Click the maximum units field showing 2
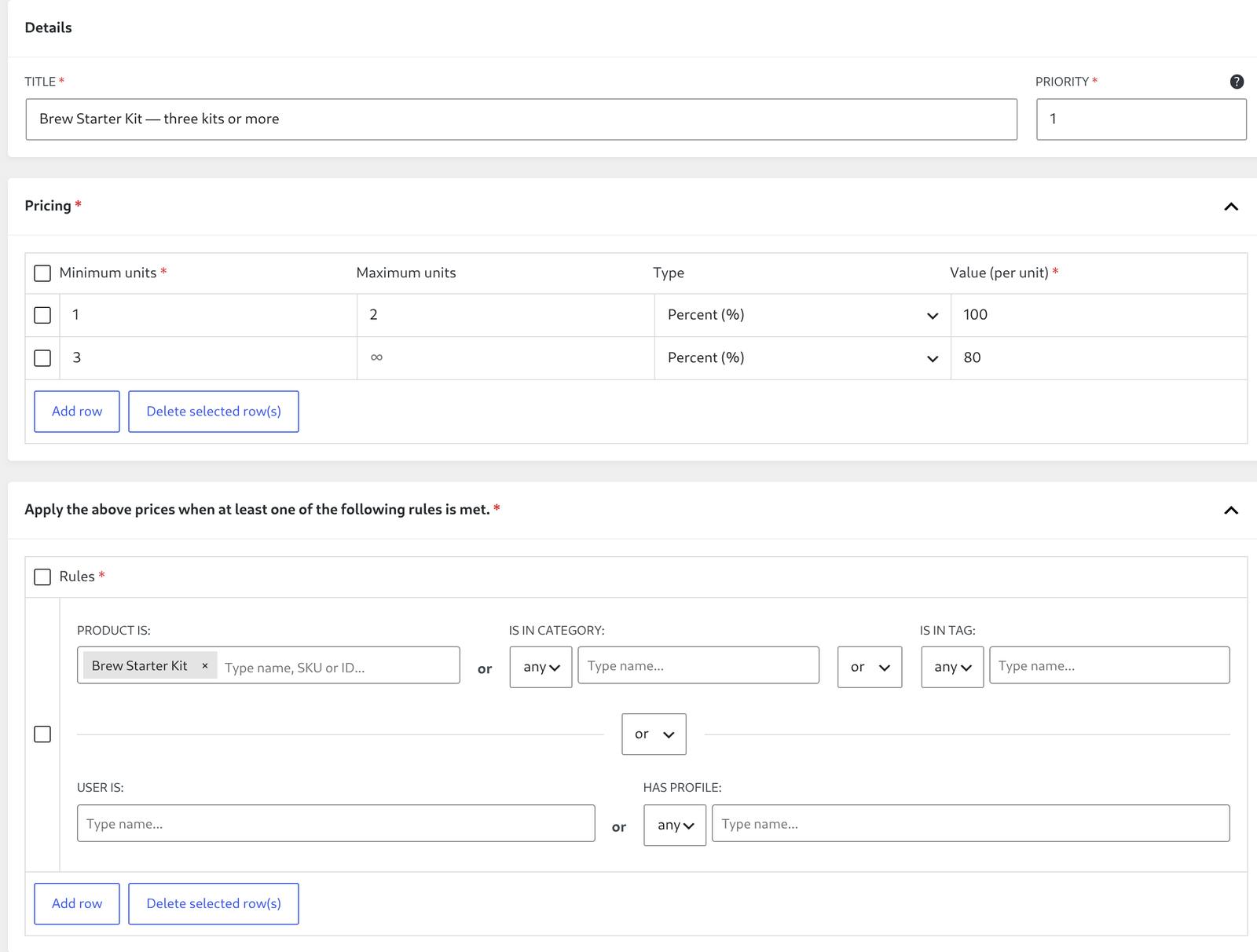1257x952 pixels. coord(506,315)
